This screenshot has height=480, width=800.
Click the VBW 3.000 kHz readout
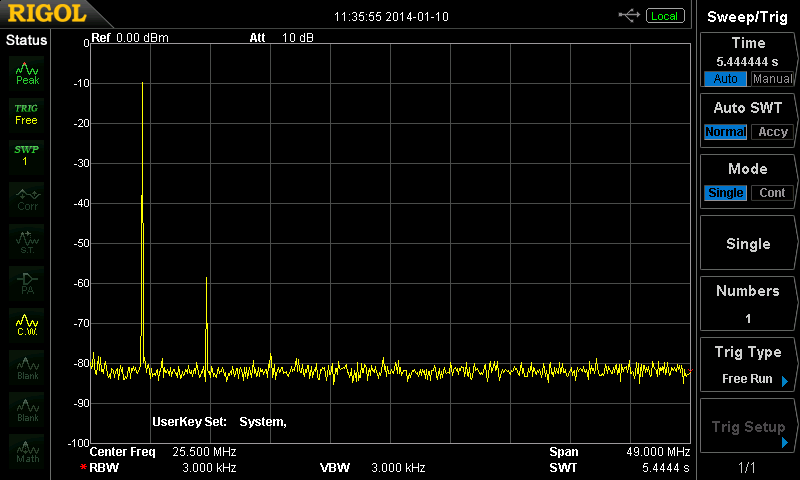pyautogui.click(x=372, y=468)
